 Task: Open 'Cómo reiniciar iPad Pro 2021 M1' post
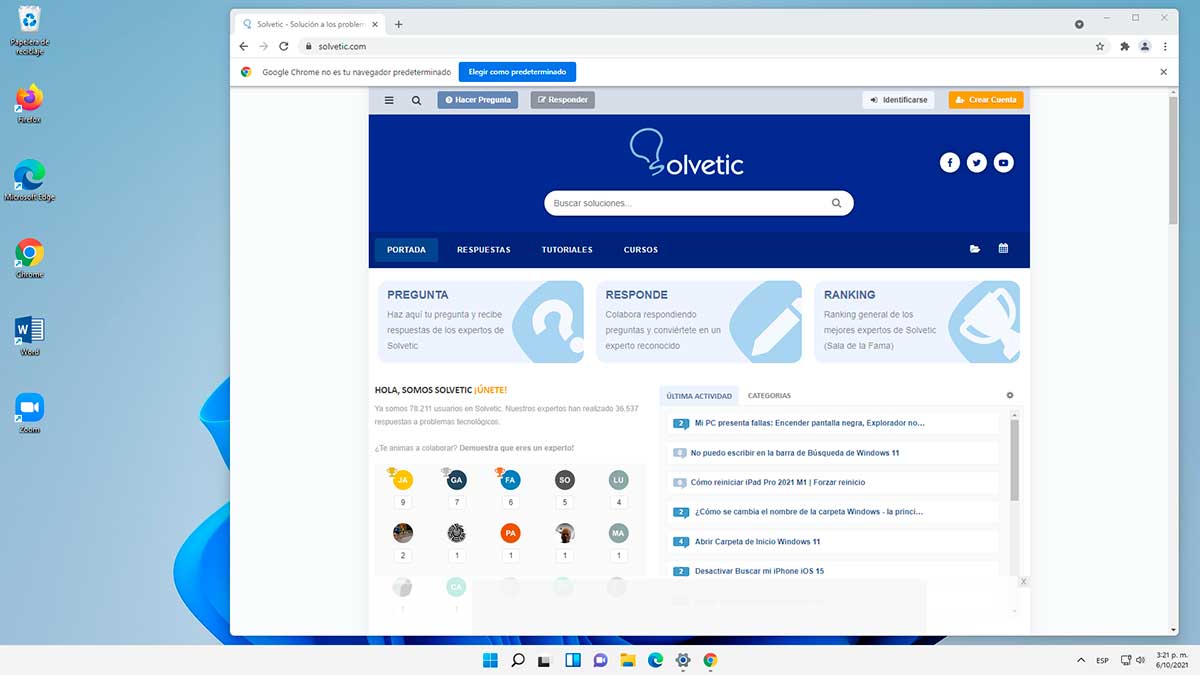click(778, 482)
